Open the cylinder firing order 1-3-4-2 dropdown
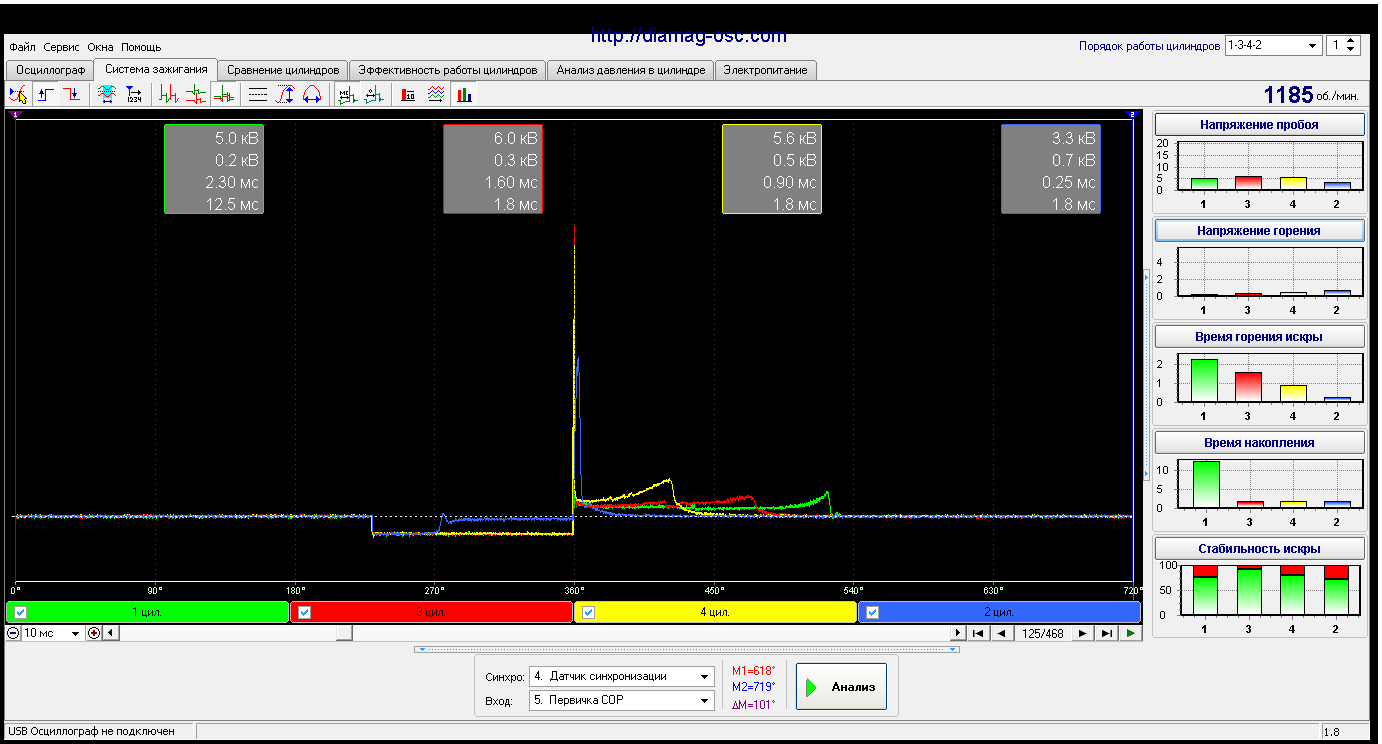Screen dimensions: 1382x744 pyautogui.click(x=1273, y=46)
